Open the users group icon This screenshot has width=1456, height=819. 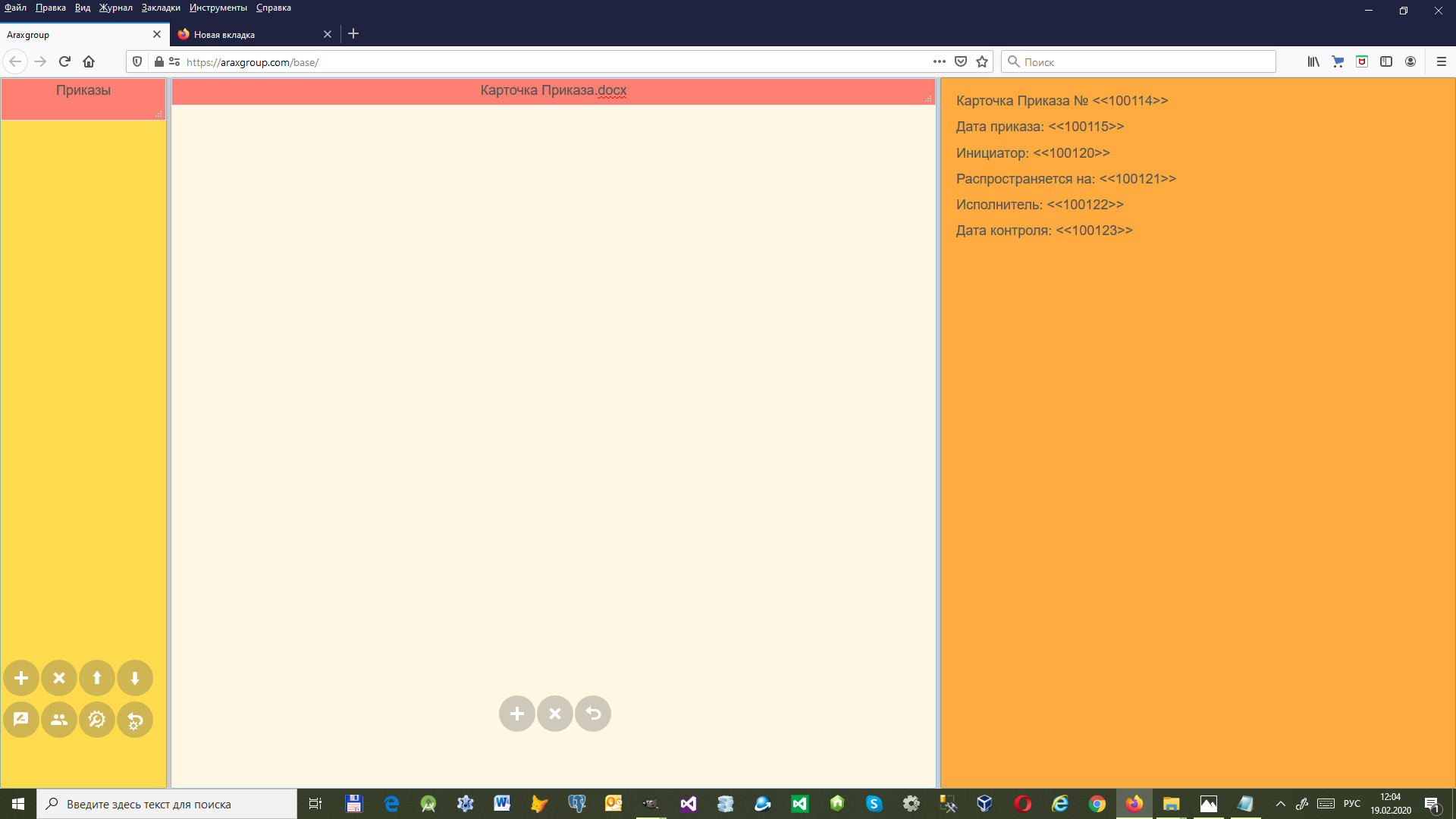point(59,720)
